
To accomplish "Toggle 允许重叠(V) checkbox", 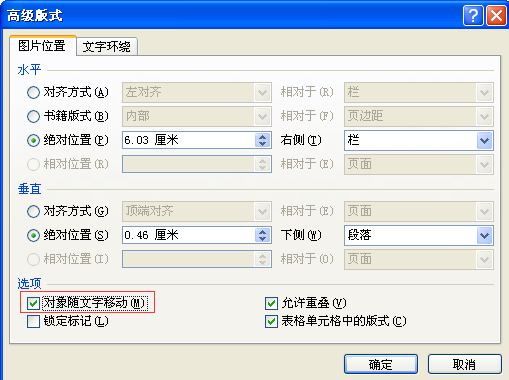I will (271, 303).
